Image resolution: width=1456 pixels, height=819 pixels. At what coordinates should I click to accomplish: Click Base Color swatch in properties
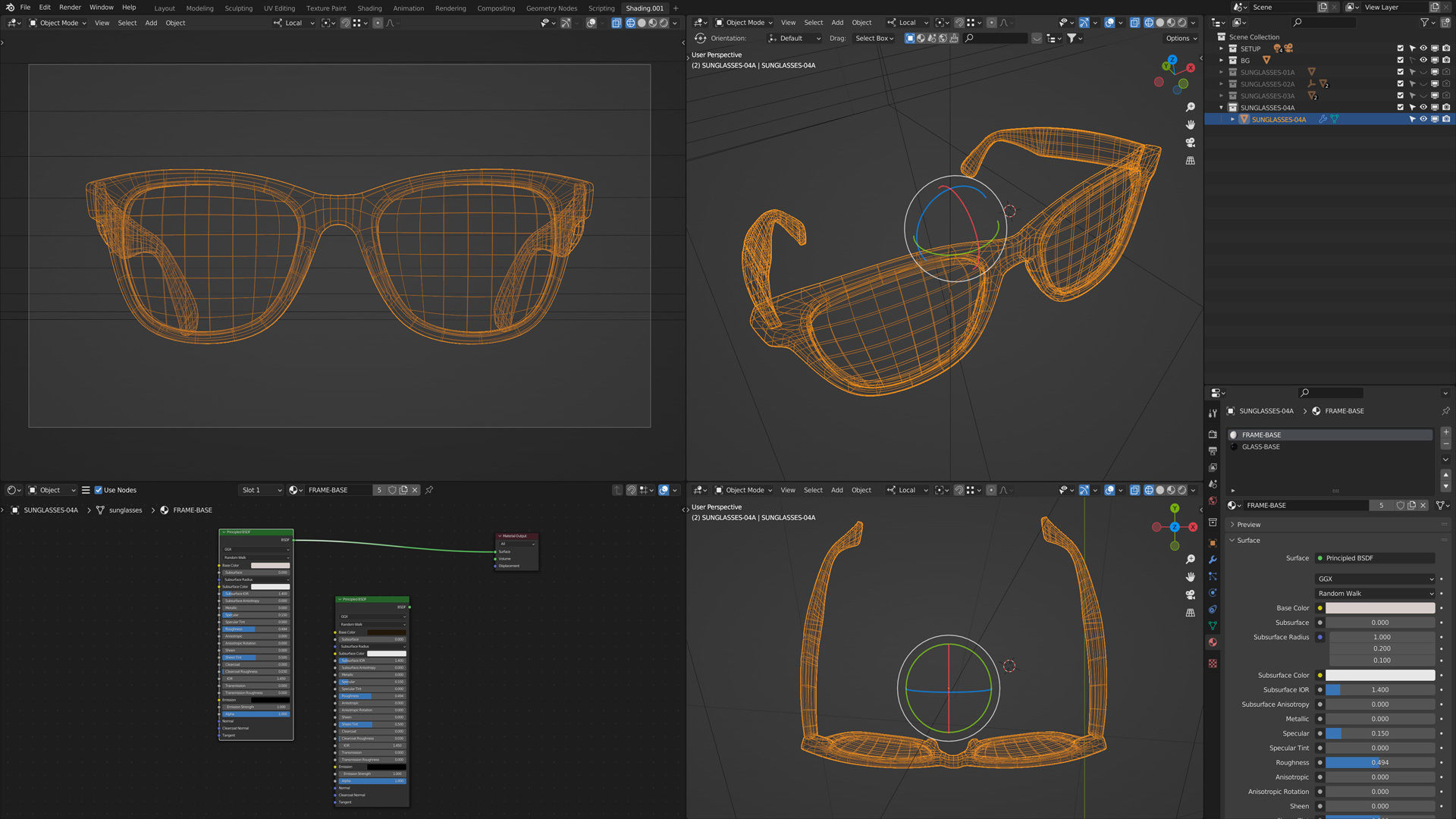pyautogui.click(x=1380, y=608)
